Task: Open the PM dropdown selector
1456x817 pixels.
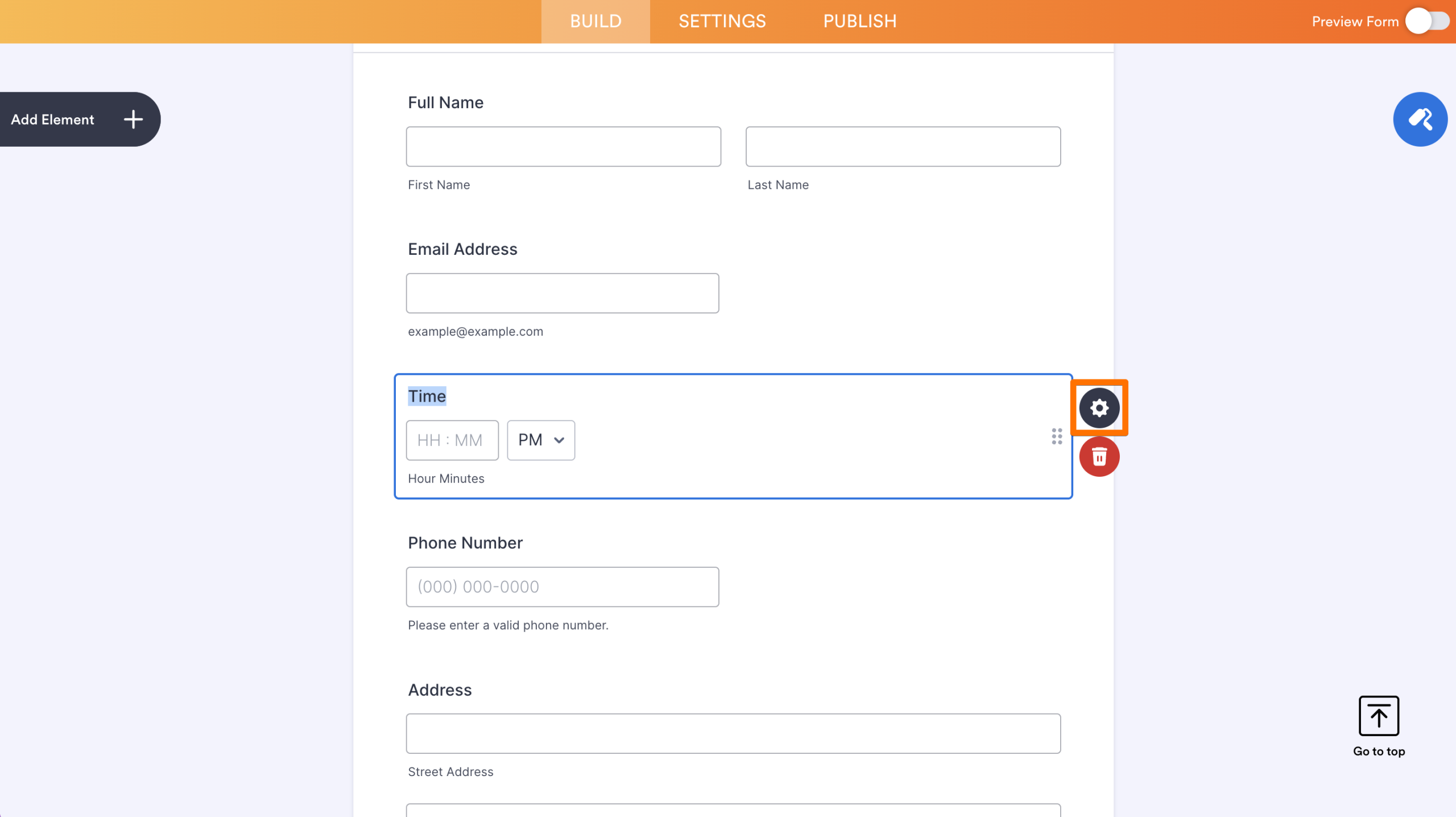Action: 540,440
